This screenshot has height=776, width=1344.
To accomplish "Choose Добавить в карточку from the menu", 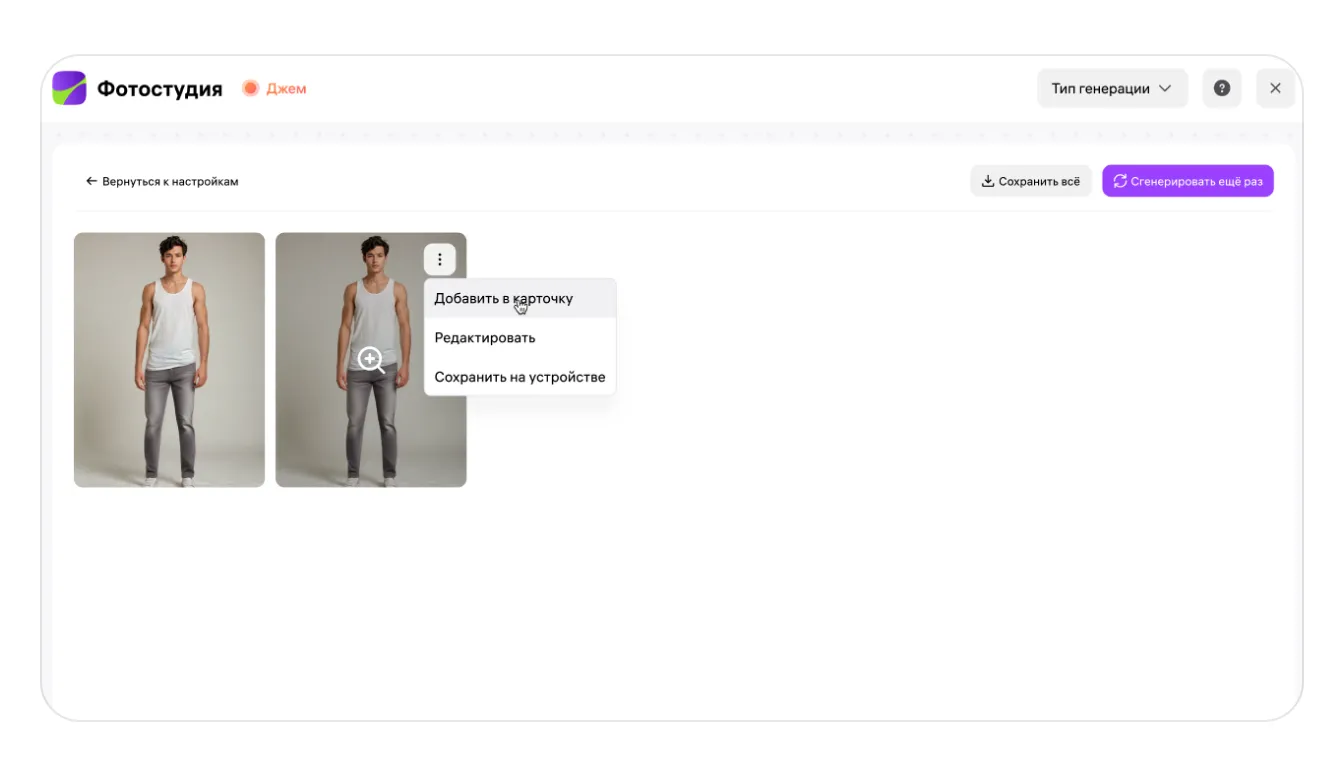I will coord(503,298).
